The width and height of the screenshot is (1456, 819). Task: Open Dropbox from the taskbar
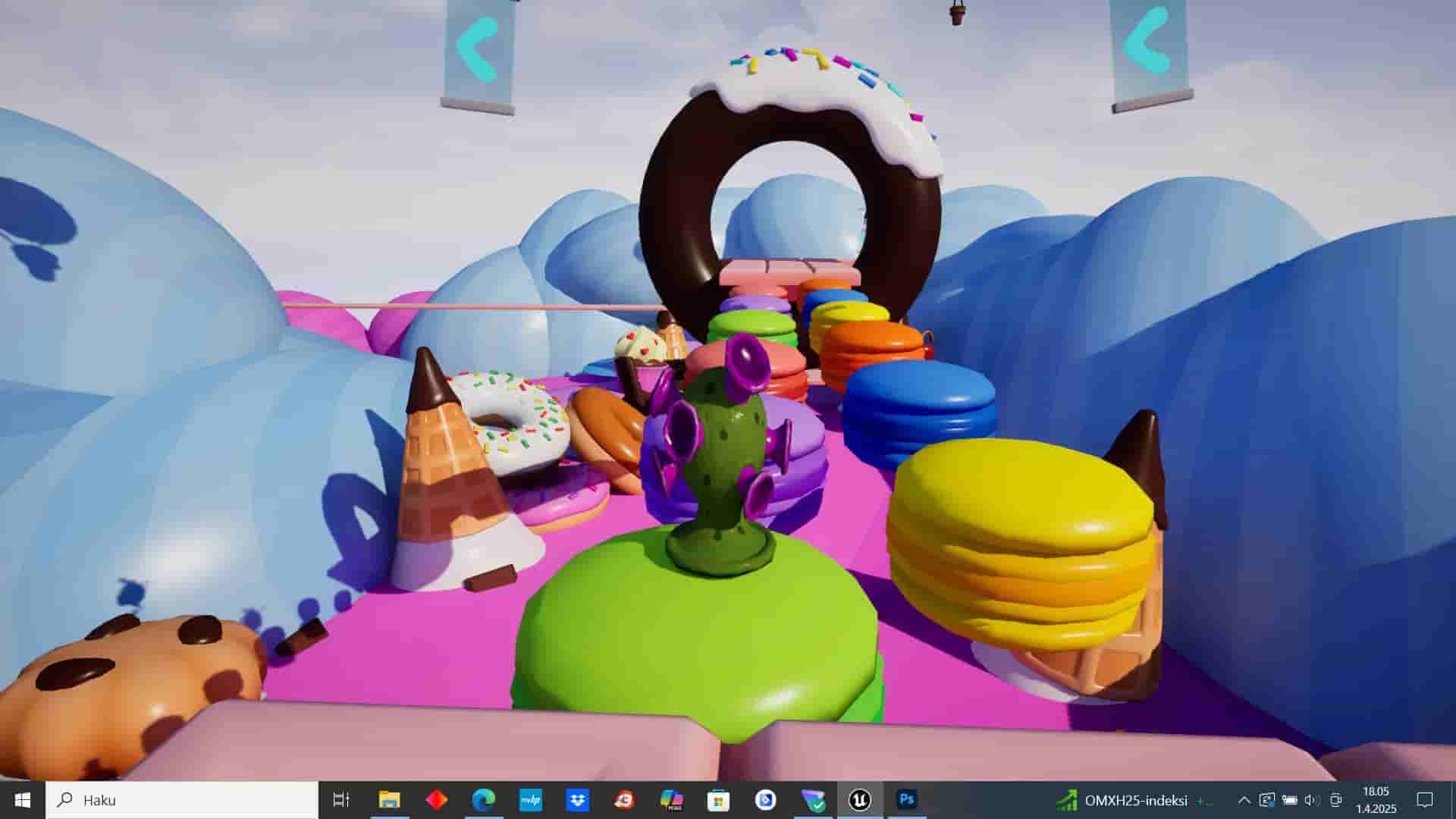576,800
